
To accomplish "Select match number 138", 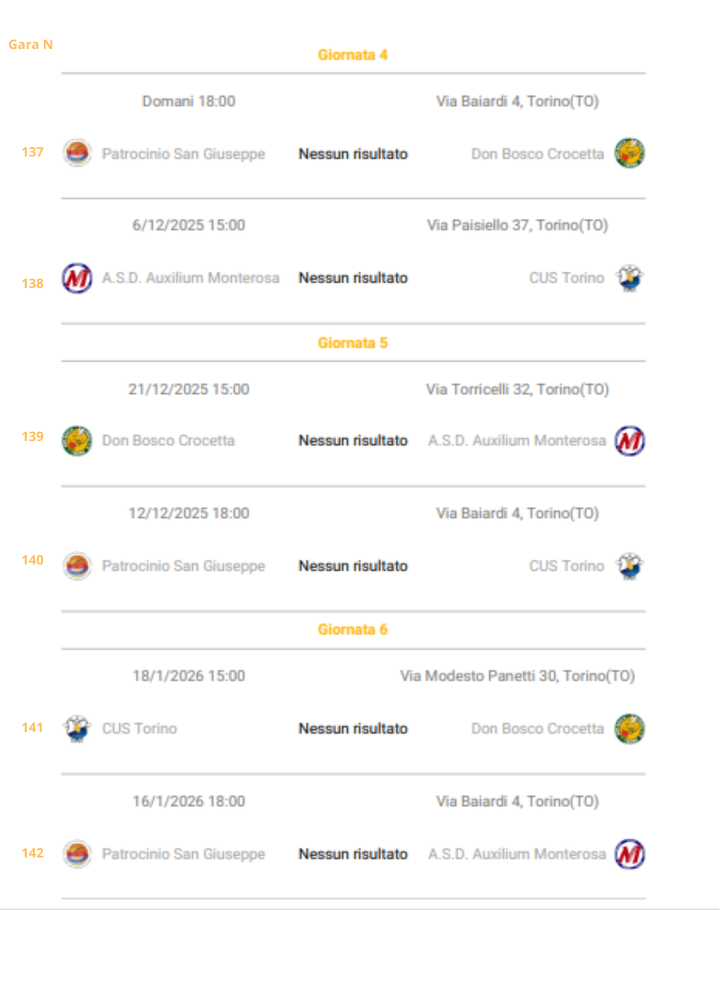I will pos(33,284).
